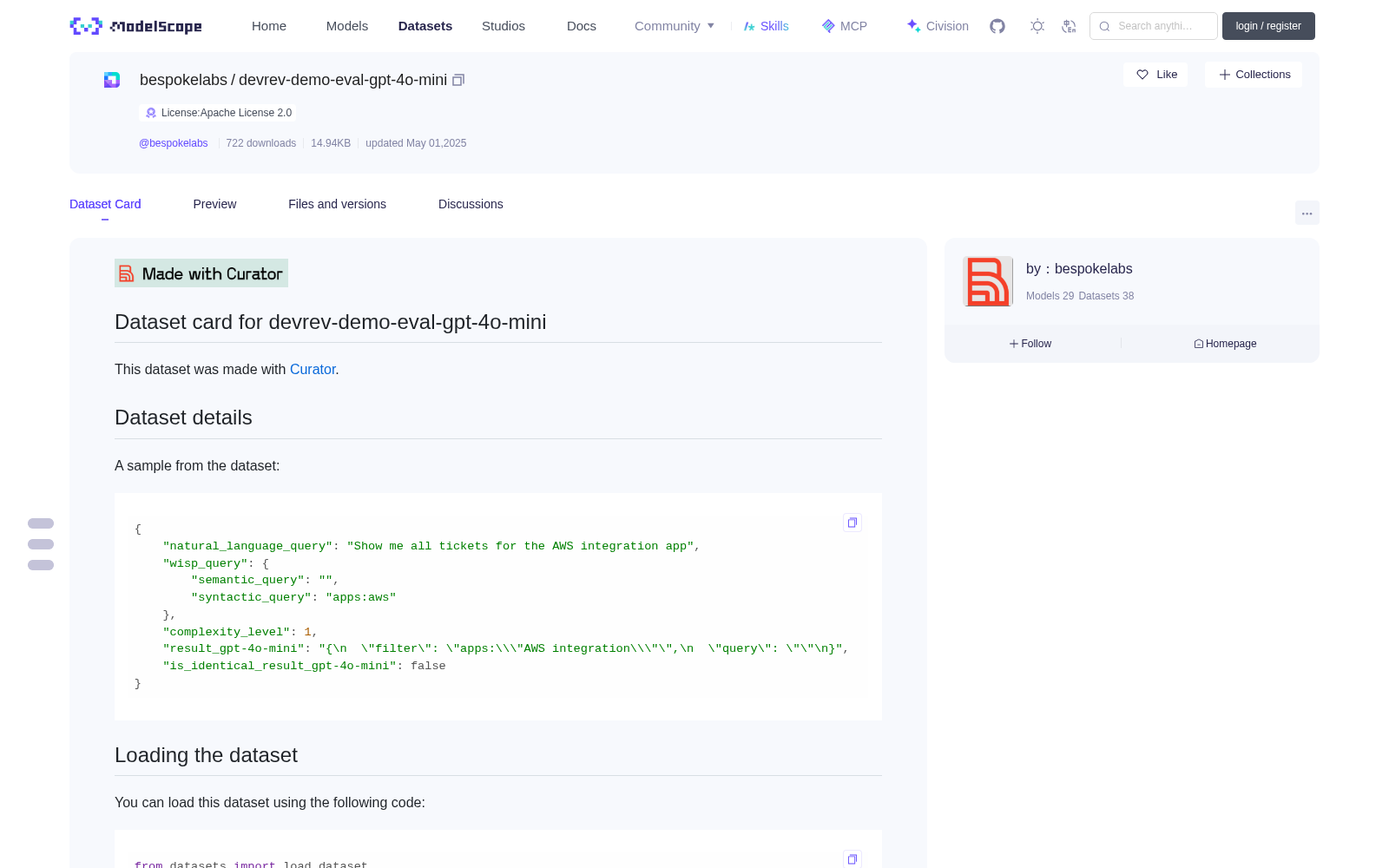Image resolution: width=1389 pixels, height=868 pixels.
Task: Open the Civision sparkle link
Action: tap(938, 26)
